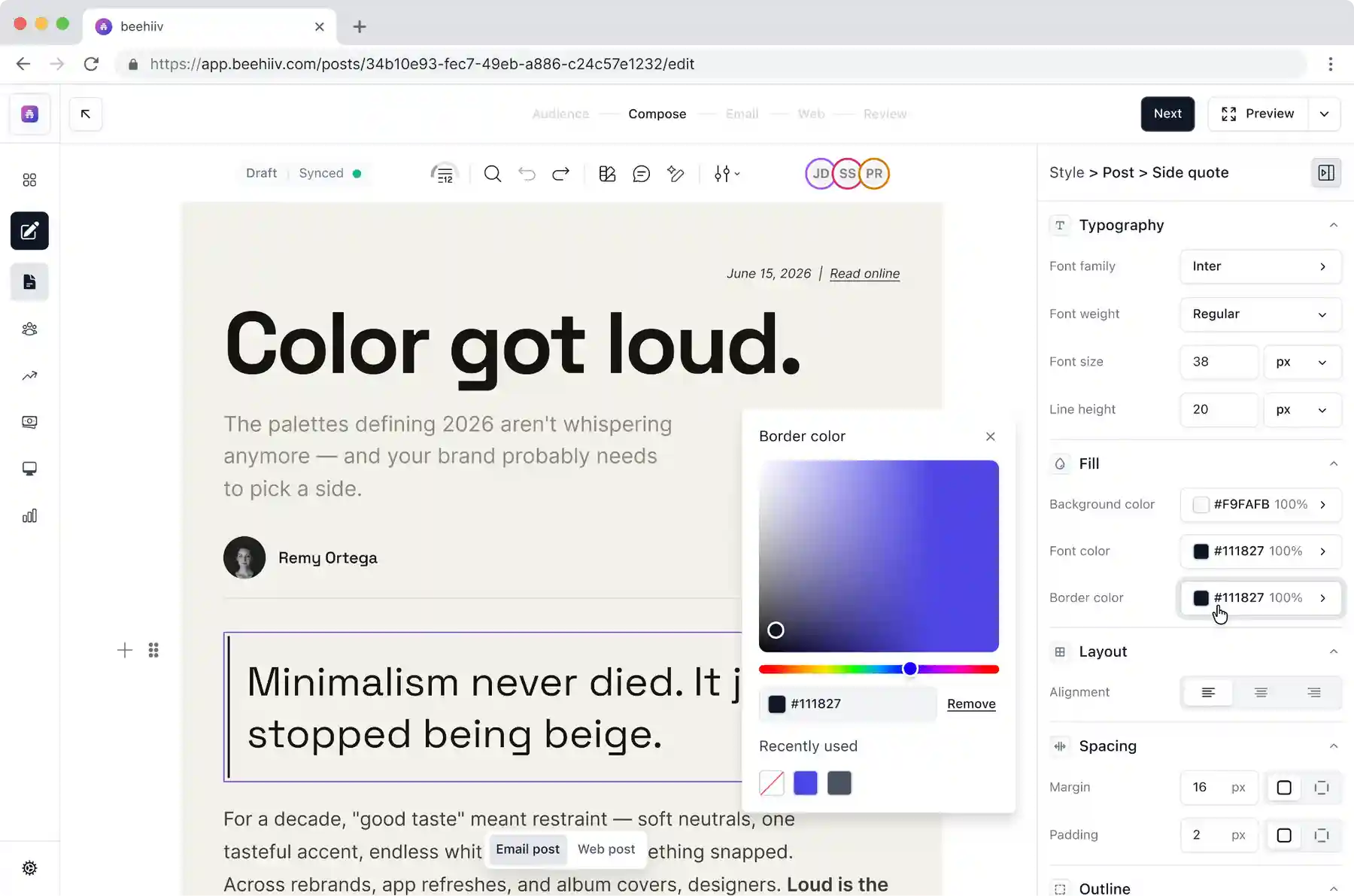The image size is (1354, 896).
Task: Select right alignment
Action: [x=1314, y=692]
